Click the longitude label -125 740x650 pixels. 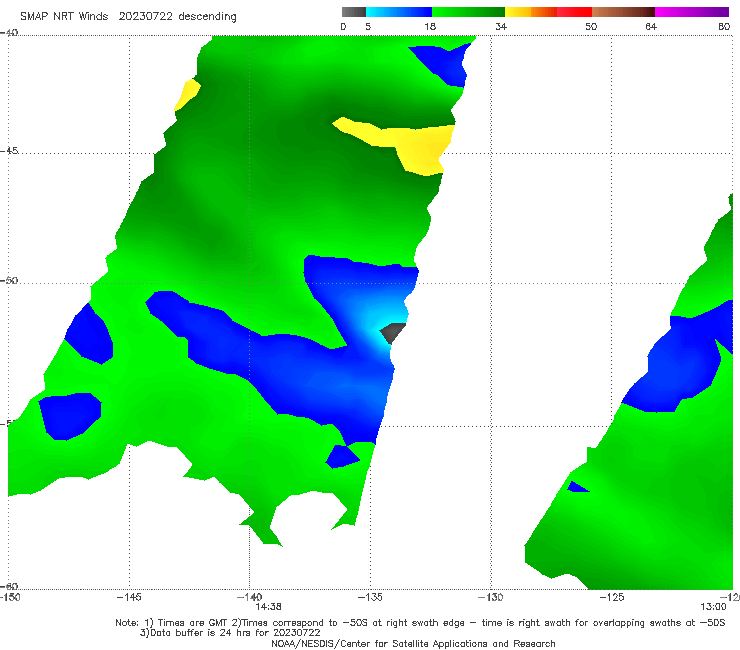612,597
